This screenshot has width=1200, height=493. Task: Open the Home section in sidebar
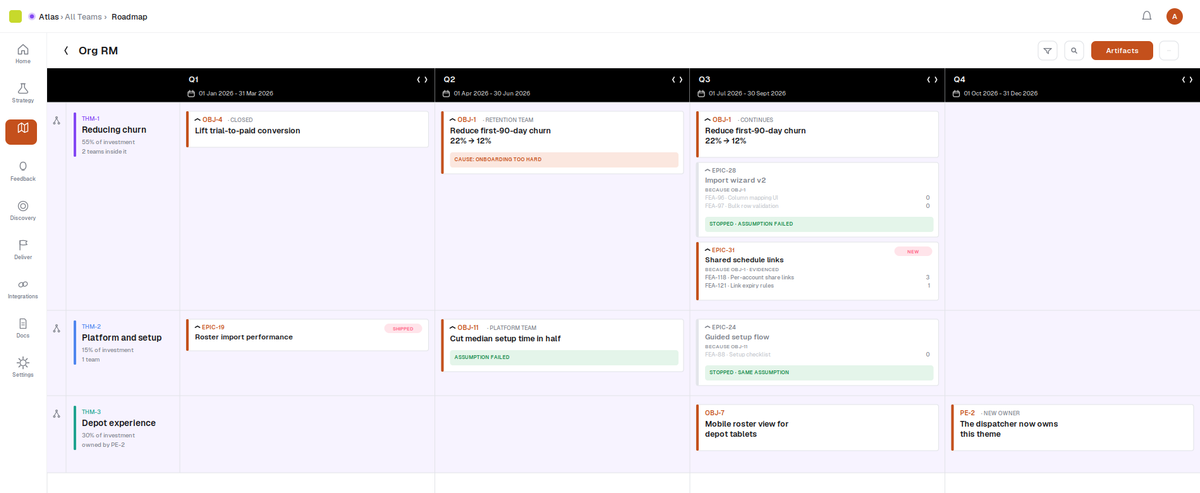pyautogui.click(x=22, y=54)
